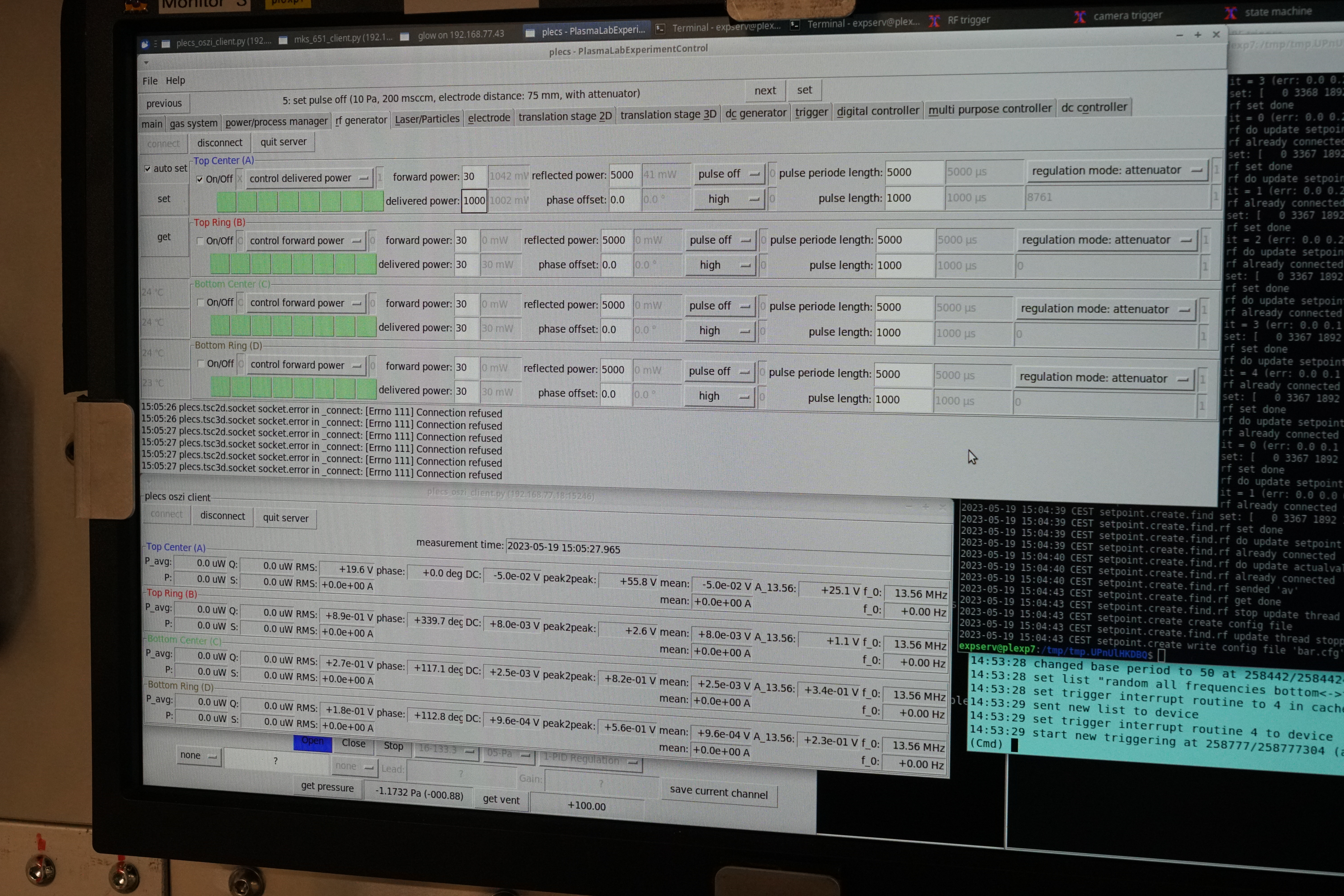Click the Top Center delivered power input field

(x=474, y=200)
